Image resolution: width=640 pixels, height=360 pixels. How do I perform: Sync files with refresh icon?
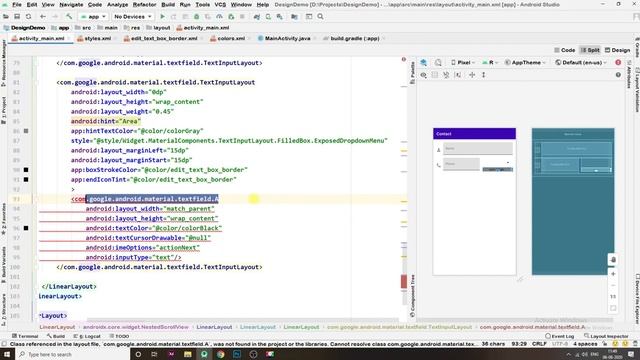(x=28, y=17)
